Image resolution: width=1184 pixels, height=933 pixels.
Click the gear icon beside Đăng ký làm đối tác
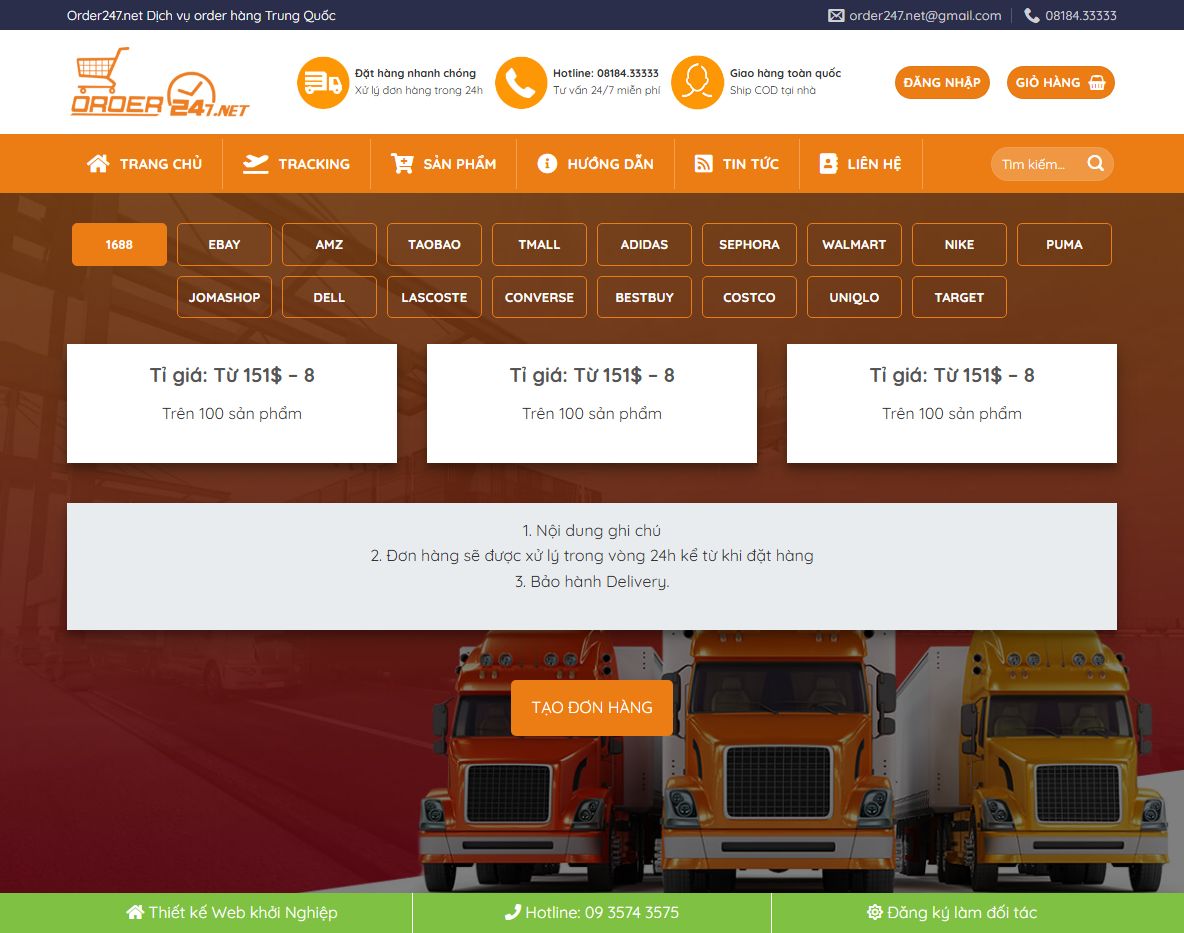[x=874, y=912]
